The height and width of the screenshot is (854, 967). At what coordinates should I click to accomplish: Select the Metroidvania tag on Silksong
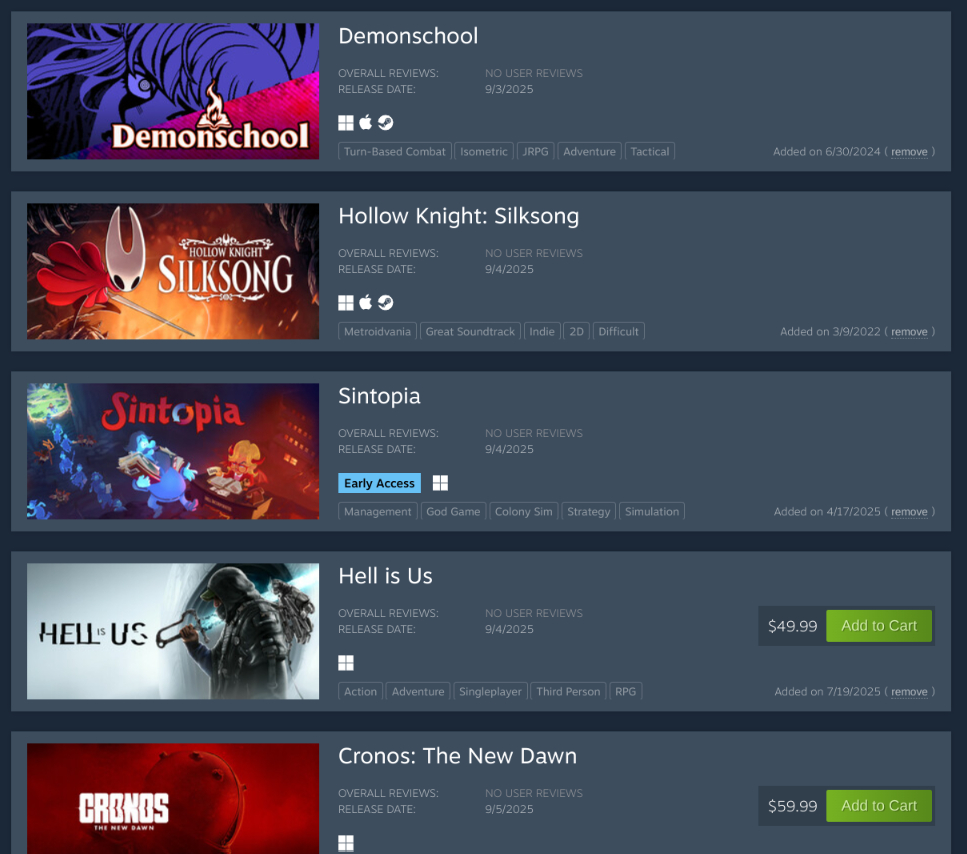(x=377, y=332)
